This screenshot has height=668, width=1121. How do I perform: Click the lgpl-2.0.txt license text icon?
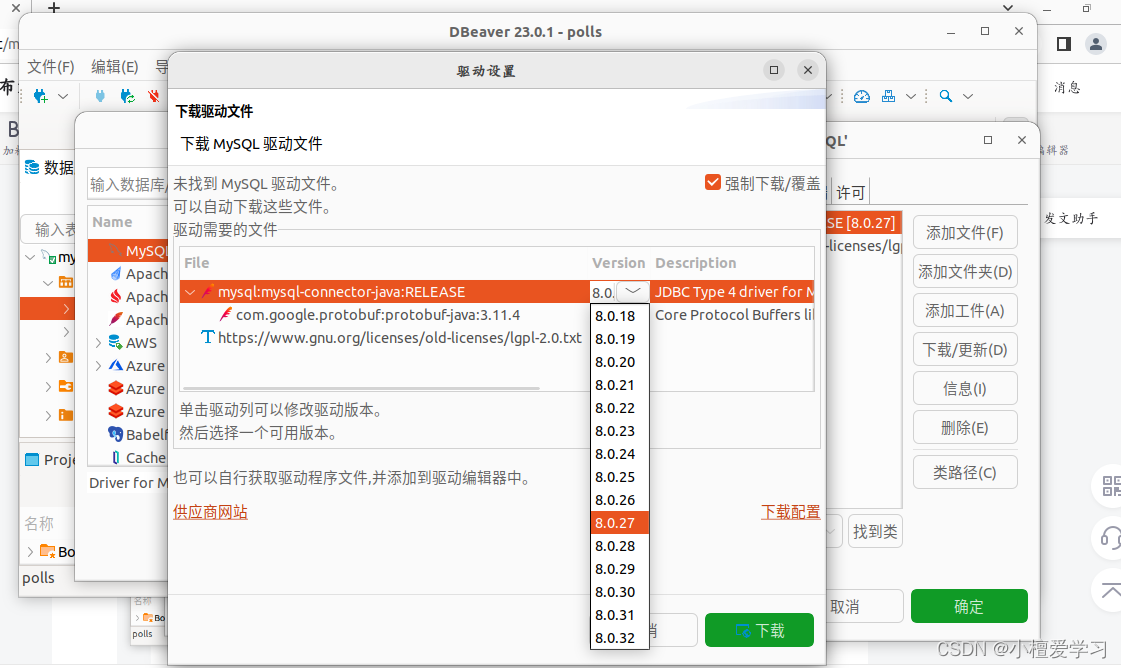coord(207,337)
